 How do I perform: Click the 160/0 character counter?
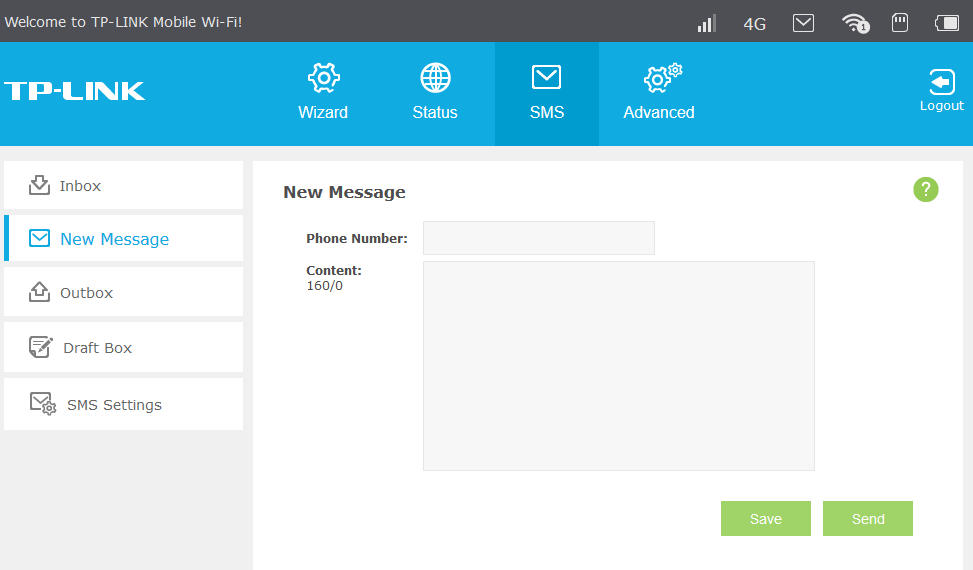[325, 286]
